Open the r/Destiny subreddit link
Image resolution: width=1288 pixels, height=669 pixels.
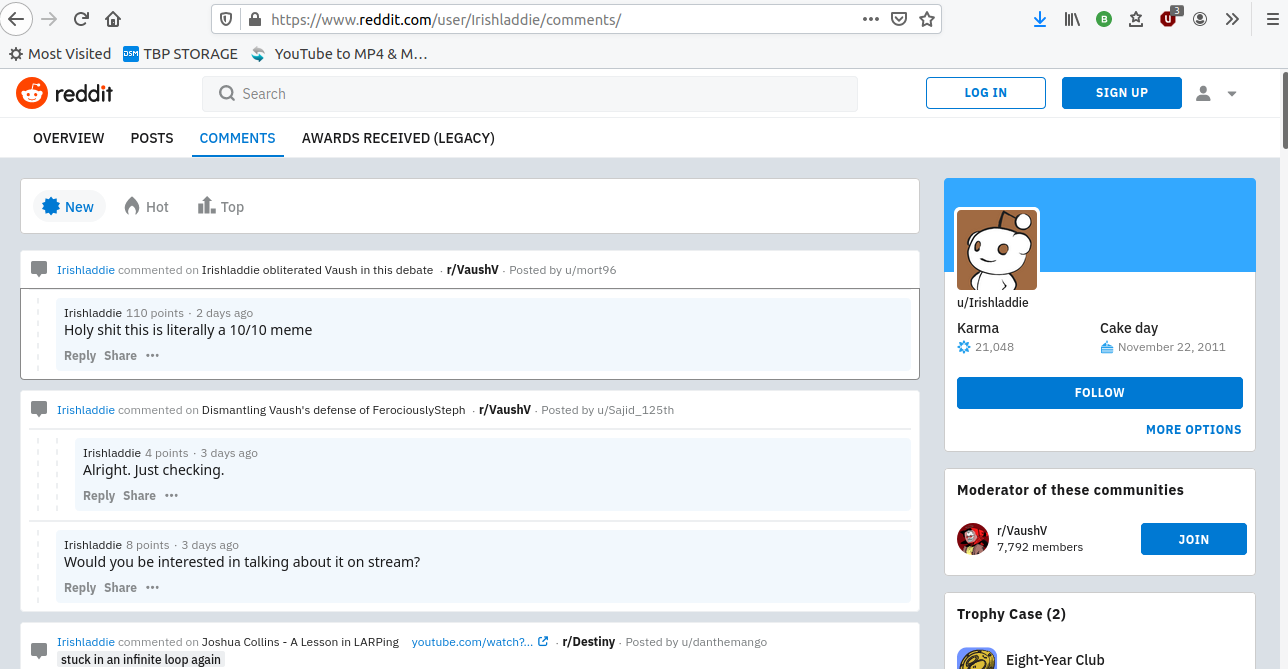(x=589, y=642)
